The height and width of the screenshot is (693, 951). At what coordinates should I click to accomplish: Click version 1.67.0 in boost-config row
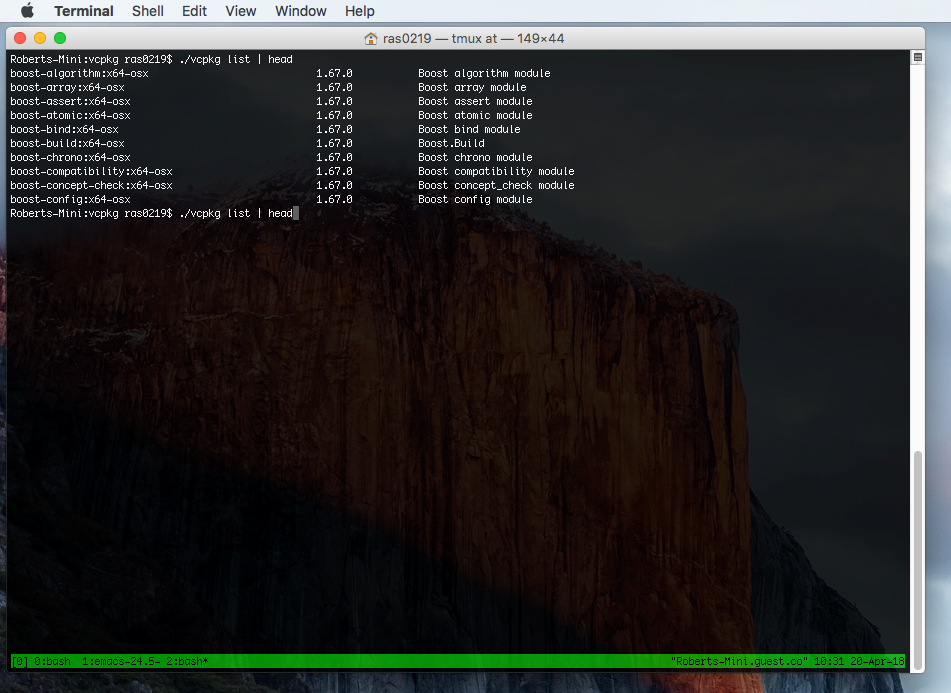pyautogui.click(x=334, y=199)
